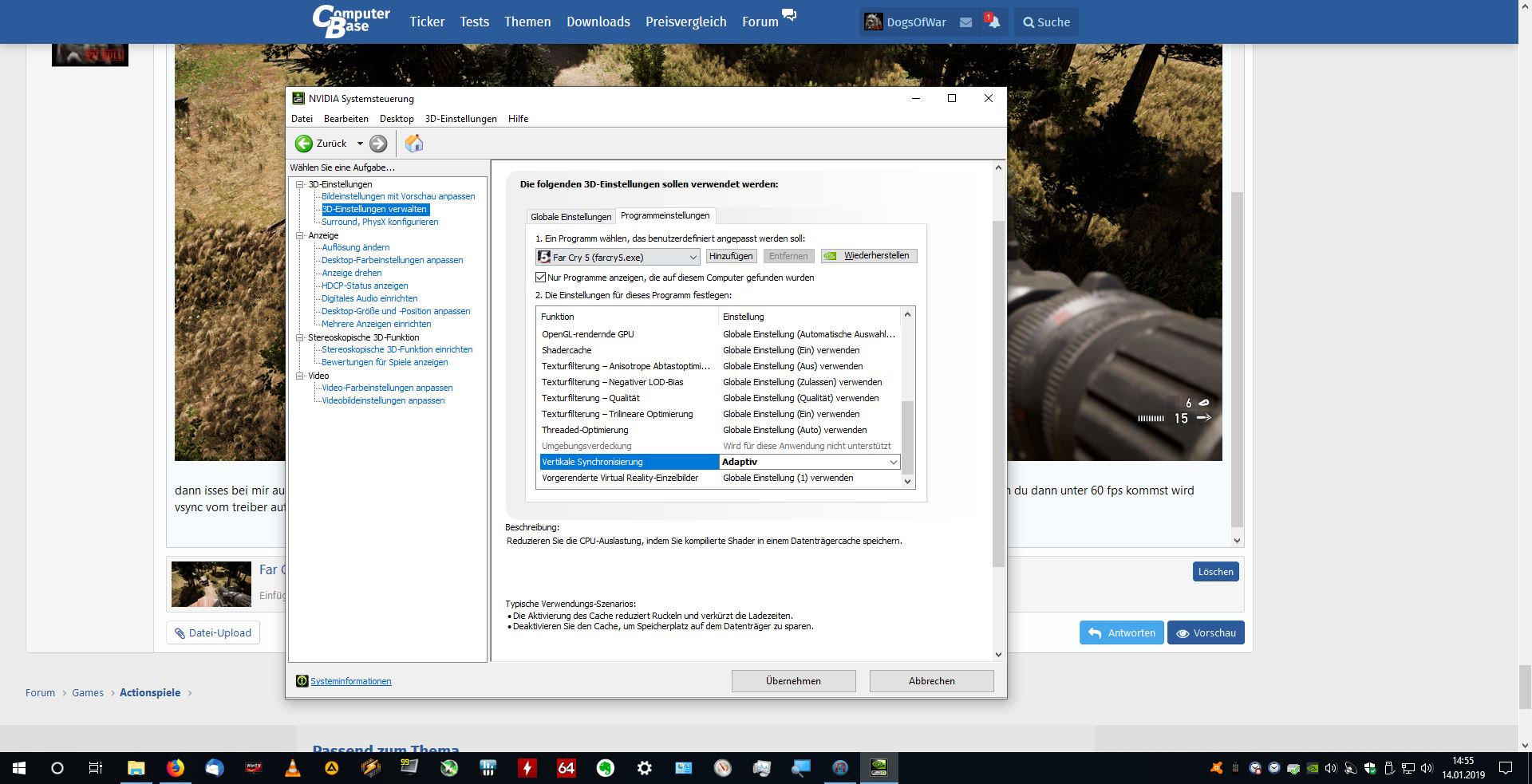Image resolution: width=1532 pixels, height=784 pixels.
Task: Open 'Auflösung ändern' in the task tree
Action: point(356,247)
